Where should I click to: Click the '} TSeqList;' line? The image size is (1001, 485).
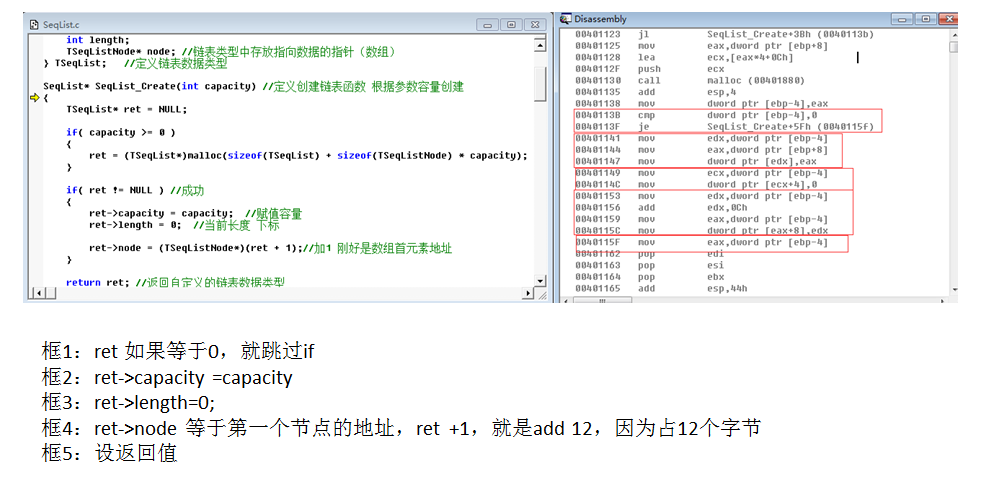click(x=75, y=63)
